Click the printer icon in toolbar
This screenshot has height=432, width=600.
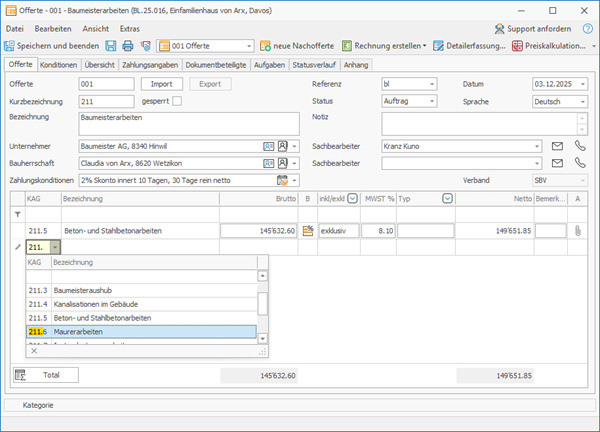point(128,46)
